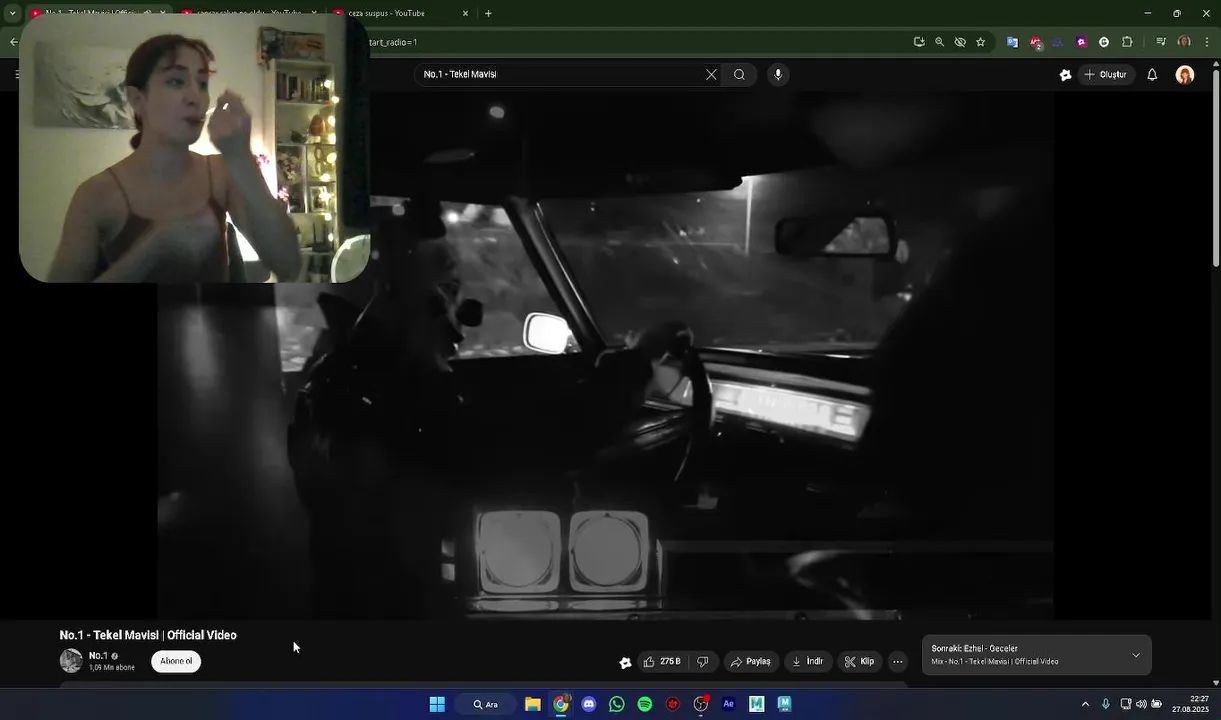1221x720 pixels.
Task: Open After Effects from taskbar
Action: 729,704
